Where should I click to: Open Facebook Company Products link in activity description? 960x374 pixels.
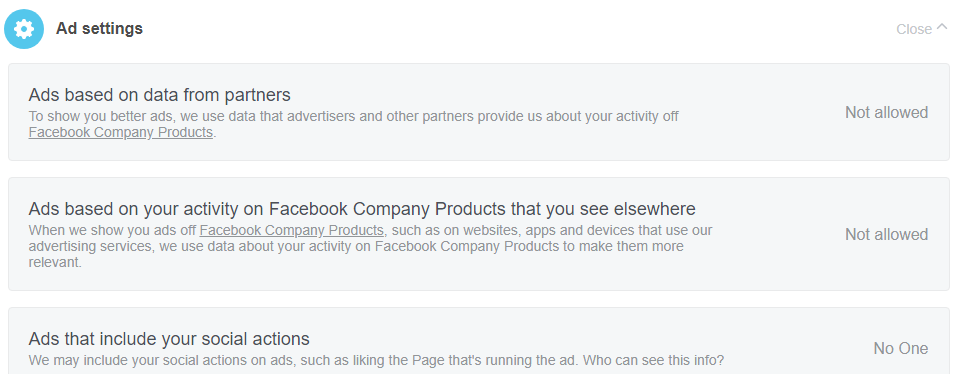[291, 231]
